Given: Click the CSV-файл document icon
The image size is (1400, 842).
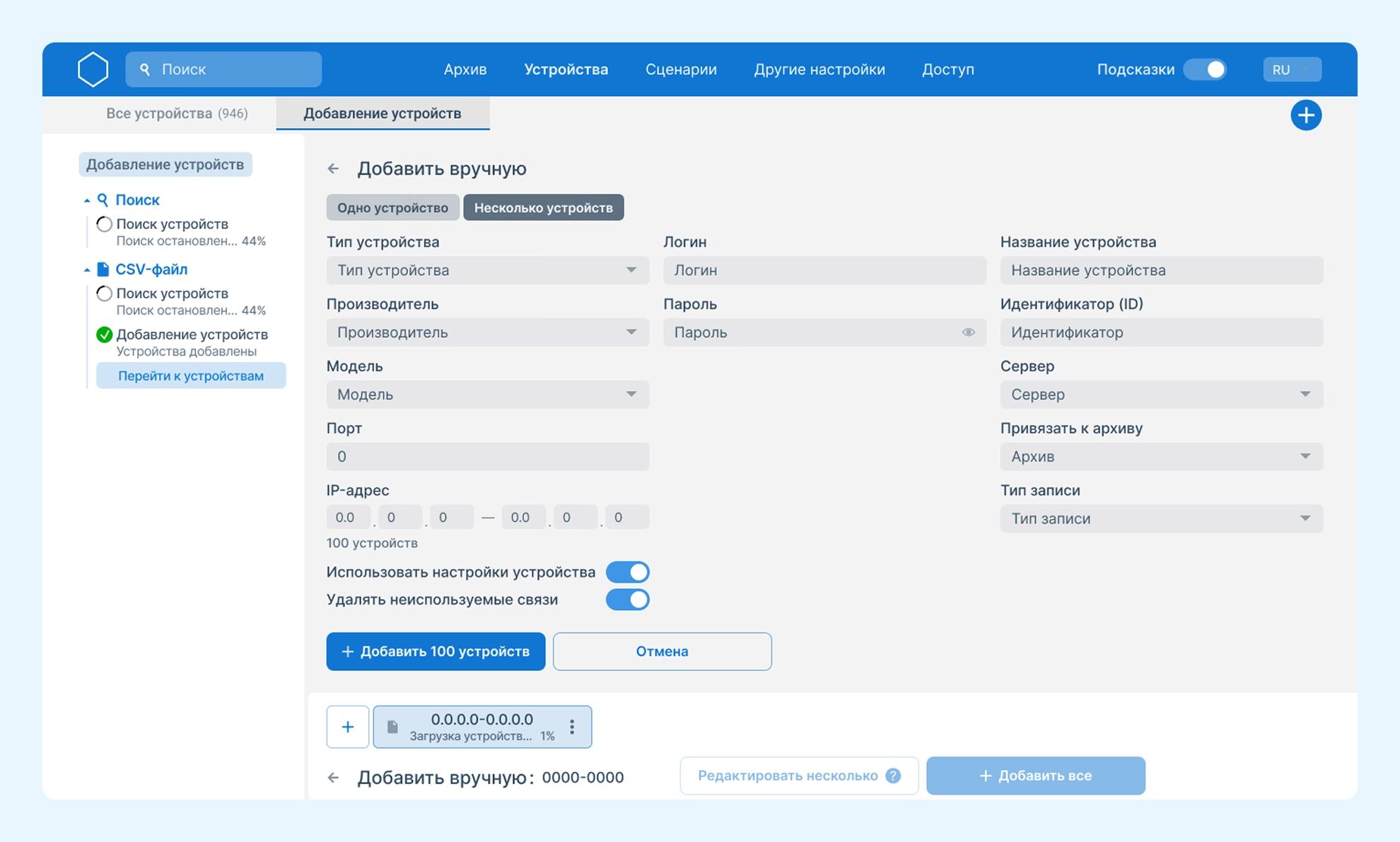Looking at the screenshot, I should click(x=103, y=269).
